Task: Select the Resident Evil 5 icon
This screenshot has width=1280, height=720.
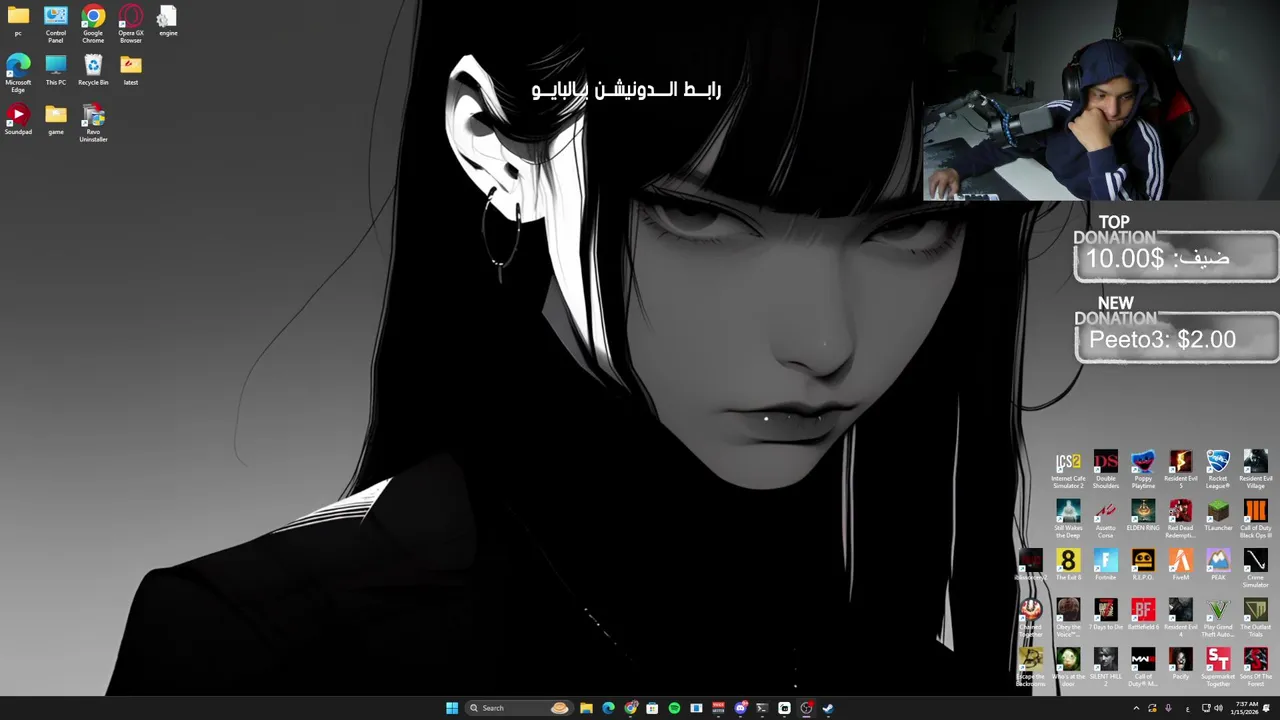Action: click(x=1181, y=471)
